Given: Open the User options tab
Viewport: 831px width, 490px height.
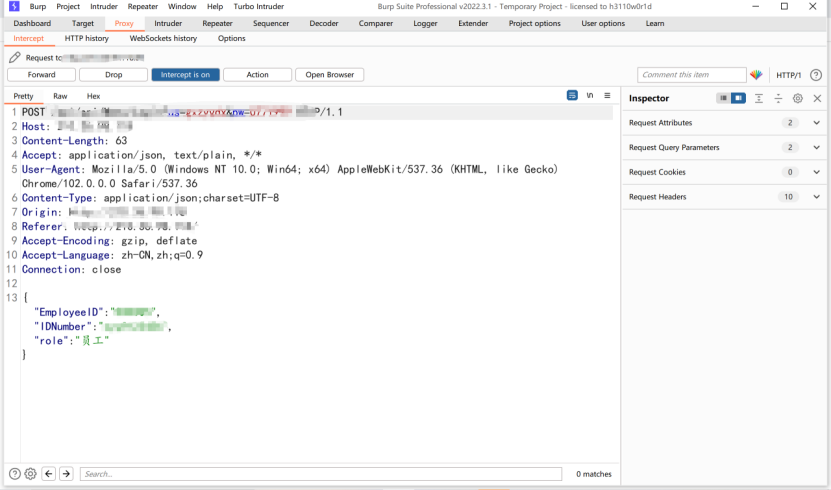Looking at the screenshot, I should point(603,23).
